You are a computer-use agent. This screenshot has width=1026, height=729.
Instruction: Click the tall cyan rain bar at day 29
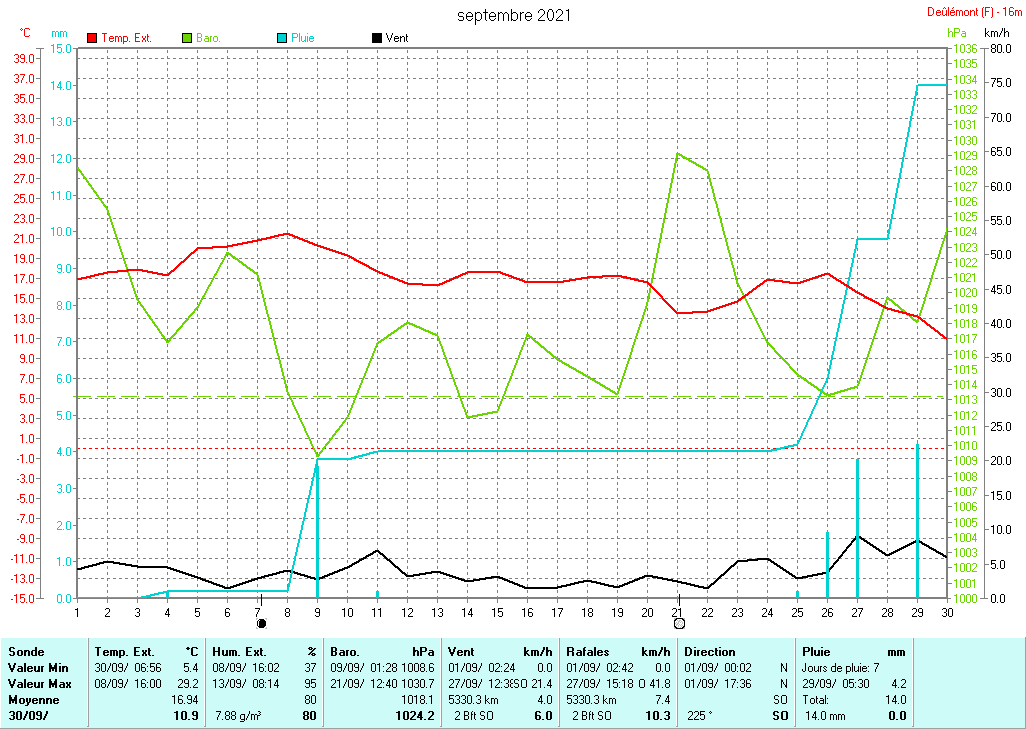coord(918,520)
